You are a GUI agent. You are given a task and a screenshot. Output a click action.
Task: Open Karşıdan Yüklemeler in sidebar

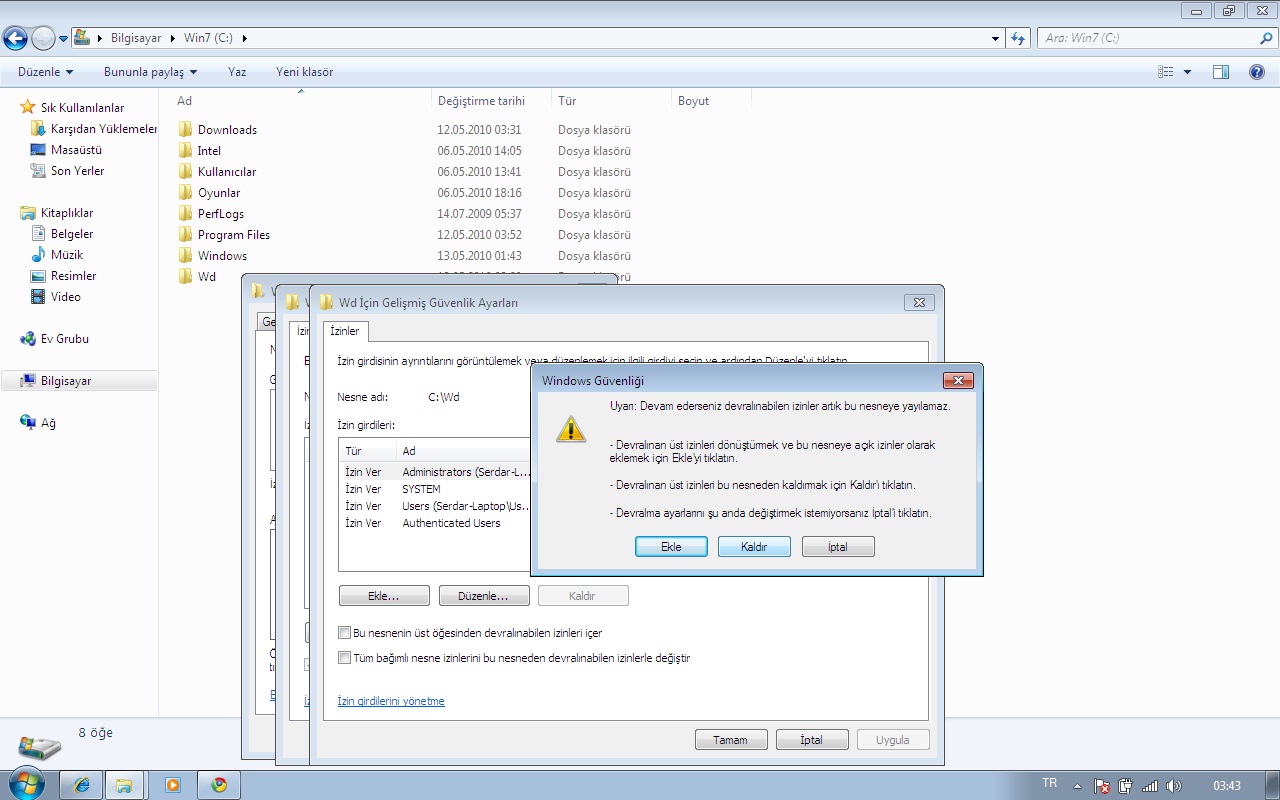(104, 129)
